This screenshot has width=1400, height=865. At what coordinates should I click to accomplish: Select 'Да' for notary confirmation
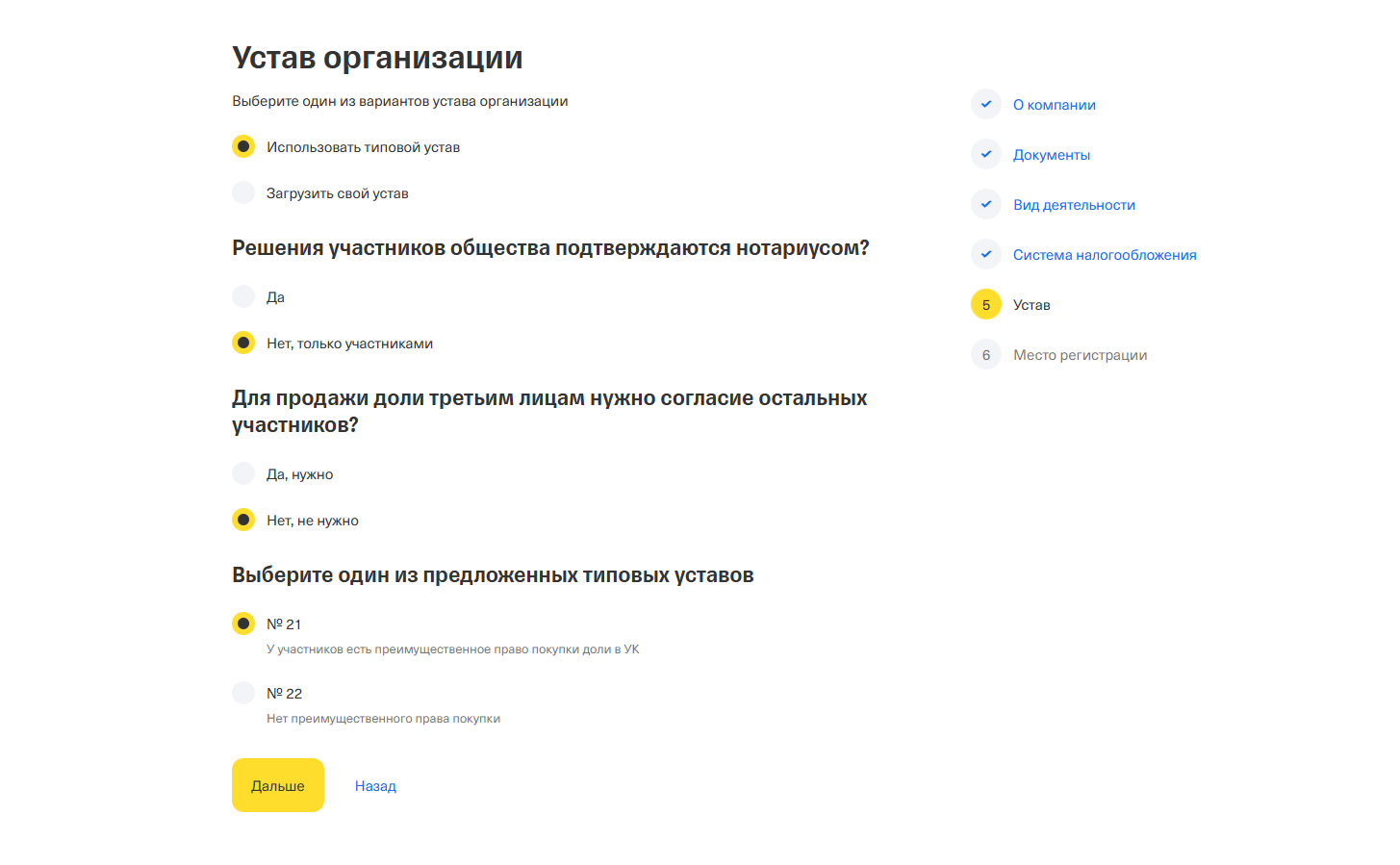click(x=243, y=296)
